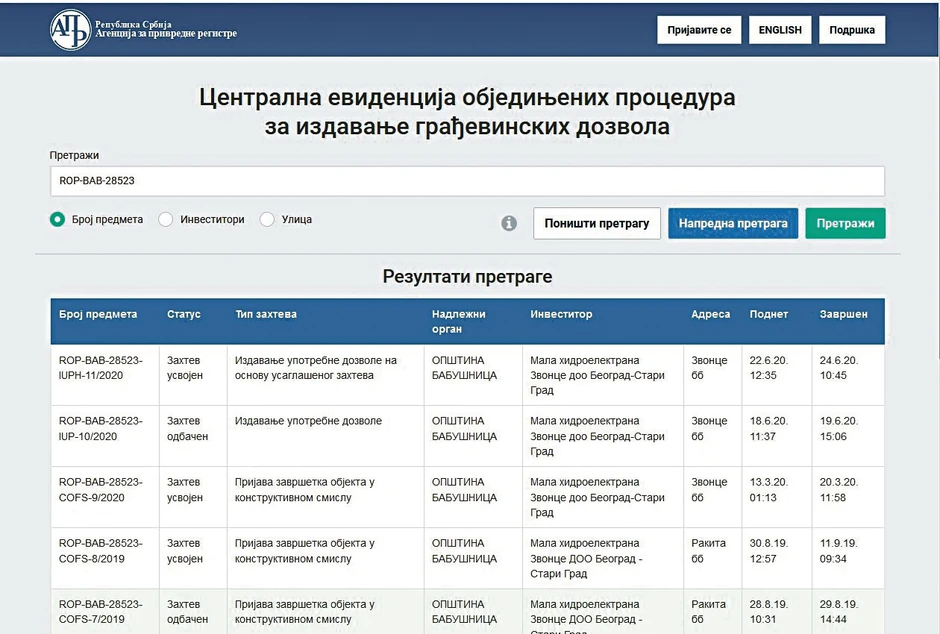Click the "Поднет" column header
The height and width of the screenshot is (634, 940).
pos(768,314)
